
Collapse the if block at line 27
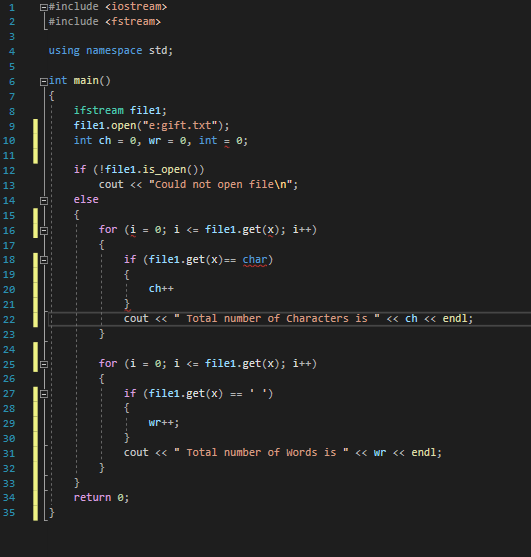coord(44,394)
